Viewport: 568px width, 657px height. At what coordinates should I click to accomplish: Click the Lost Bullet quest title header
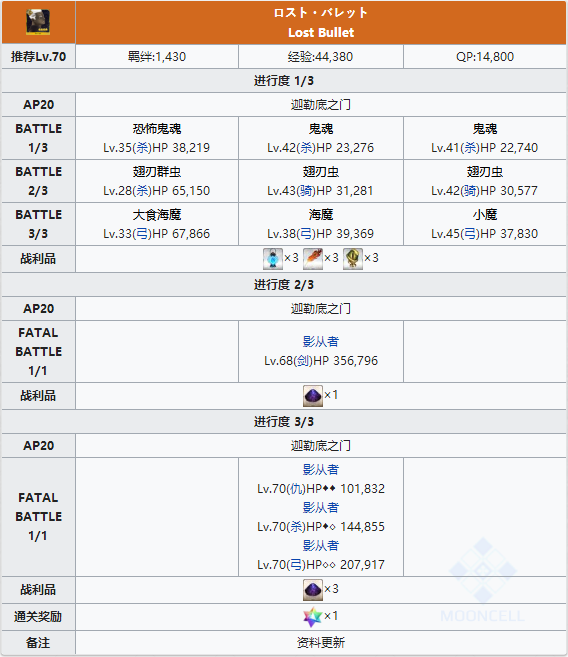pyautogui.click(x=321, y=23)
